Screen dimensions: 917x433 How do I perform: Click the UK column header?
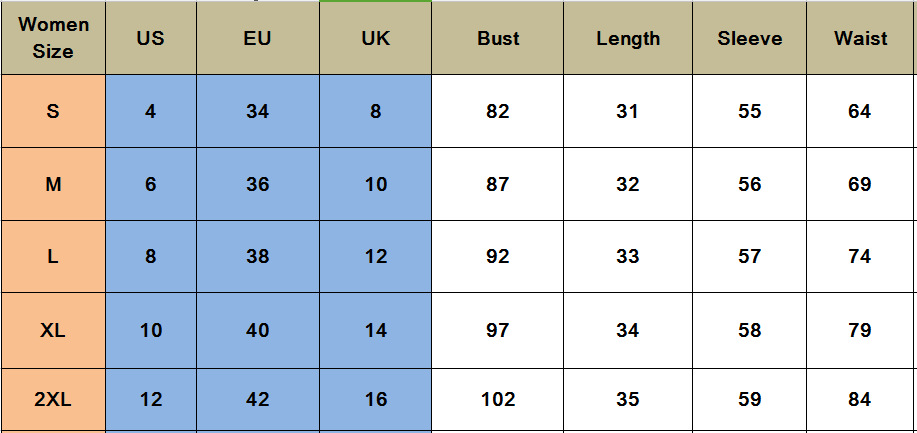point(376,39)
